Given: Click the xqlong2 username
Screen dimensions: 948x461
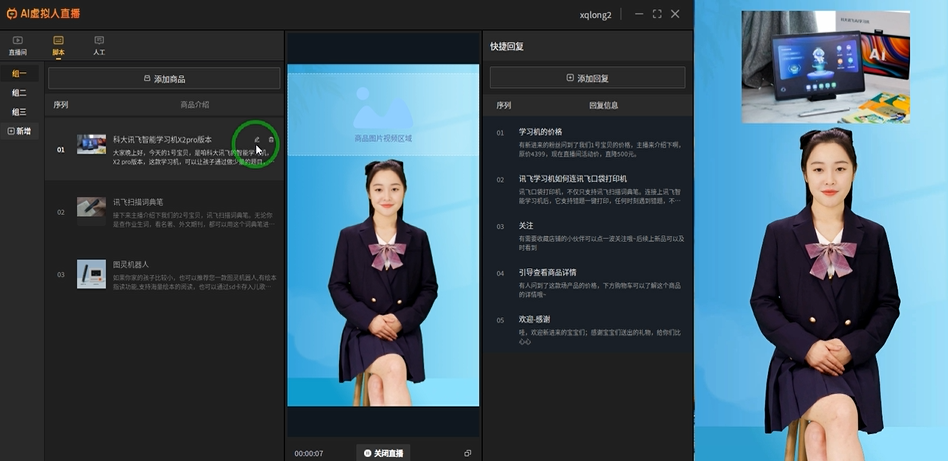Looking at the screenshot, I should (595, 15).
